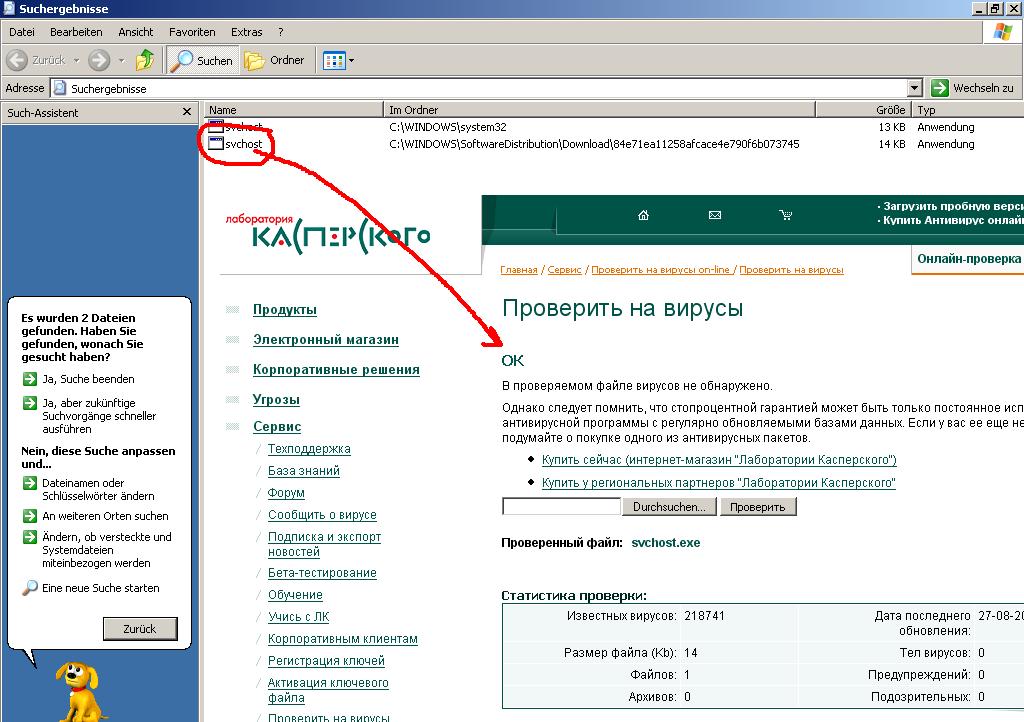Open the Сервис breadcrumb link
The height and width of the screenshot is (722, 1024).
click(564, 270)
